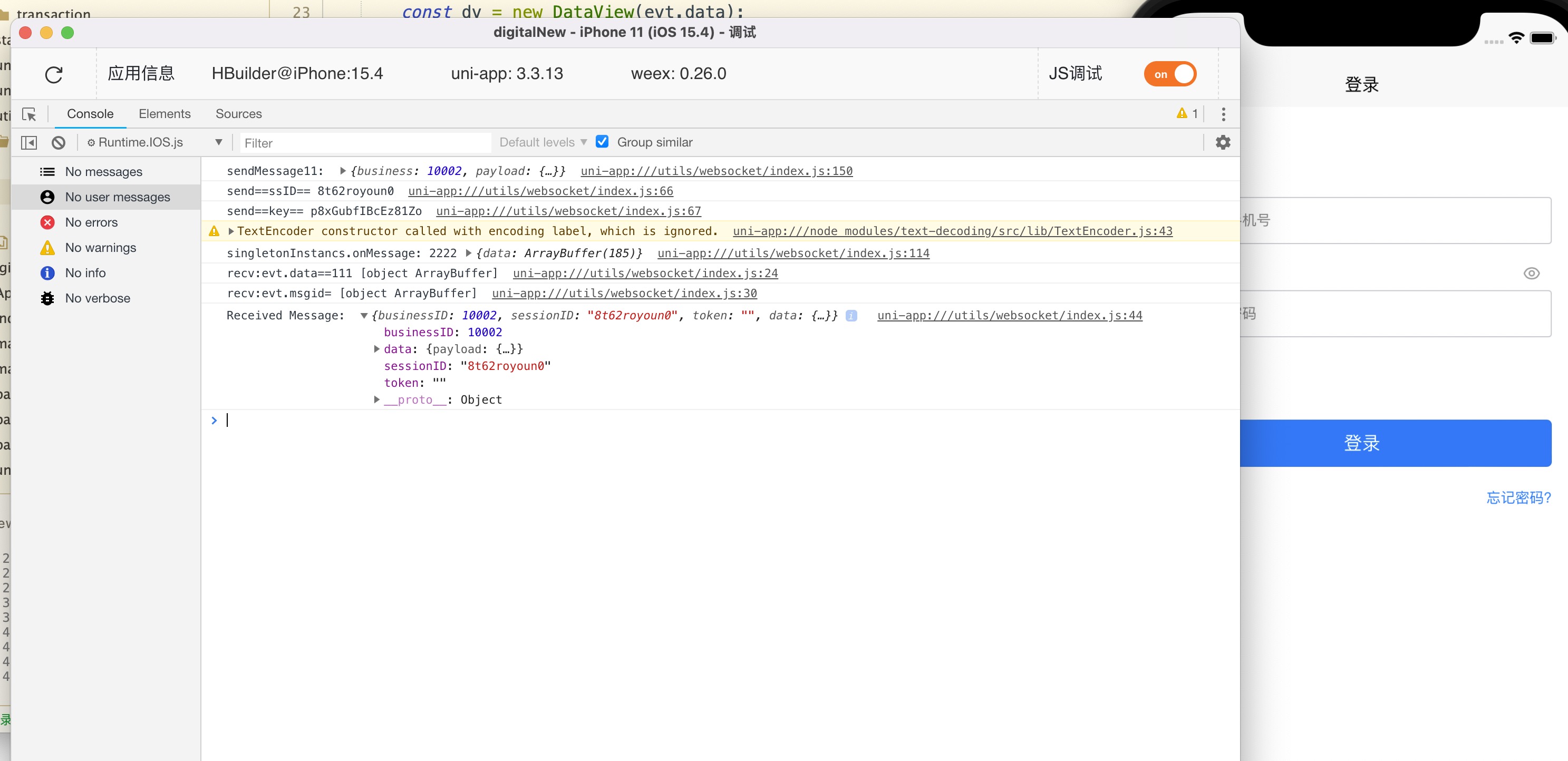Click HBuilder@iPhone:15.4 label
This screenshot has width=1568, height=761.
[297, 74]
